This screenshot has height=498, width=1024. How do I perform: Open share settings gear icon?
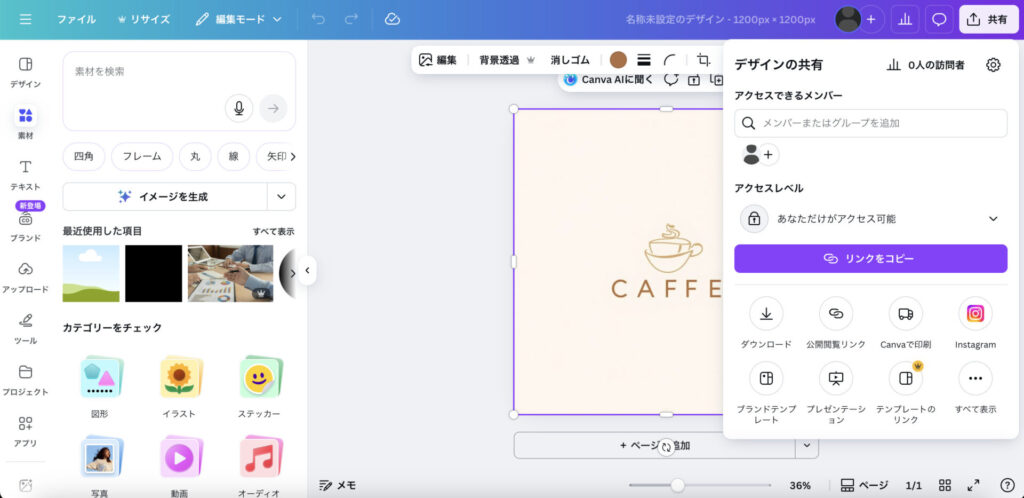[993, 65]
